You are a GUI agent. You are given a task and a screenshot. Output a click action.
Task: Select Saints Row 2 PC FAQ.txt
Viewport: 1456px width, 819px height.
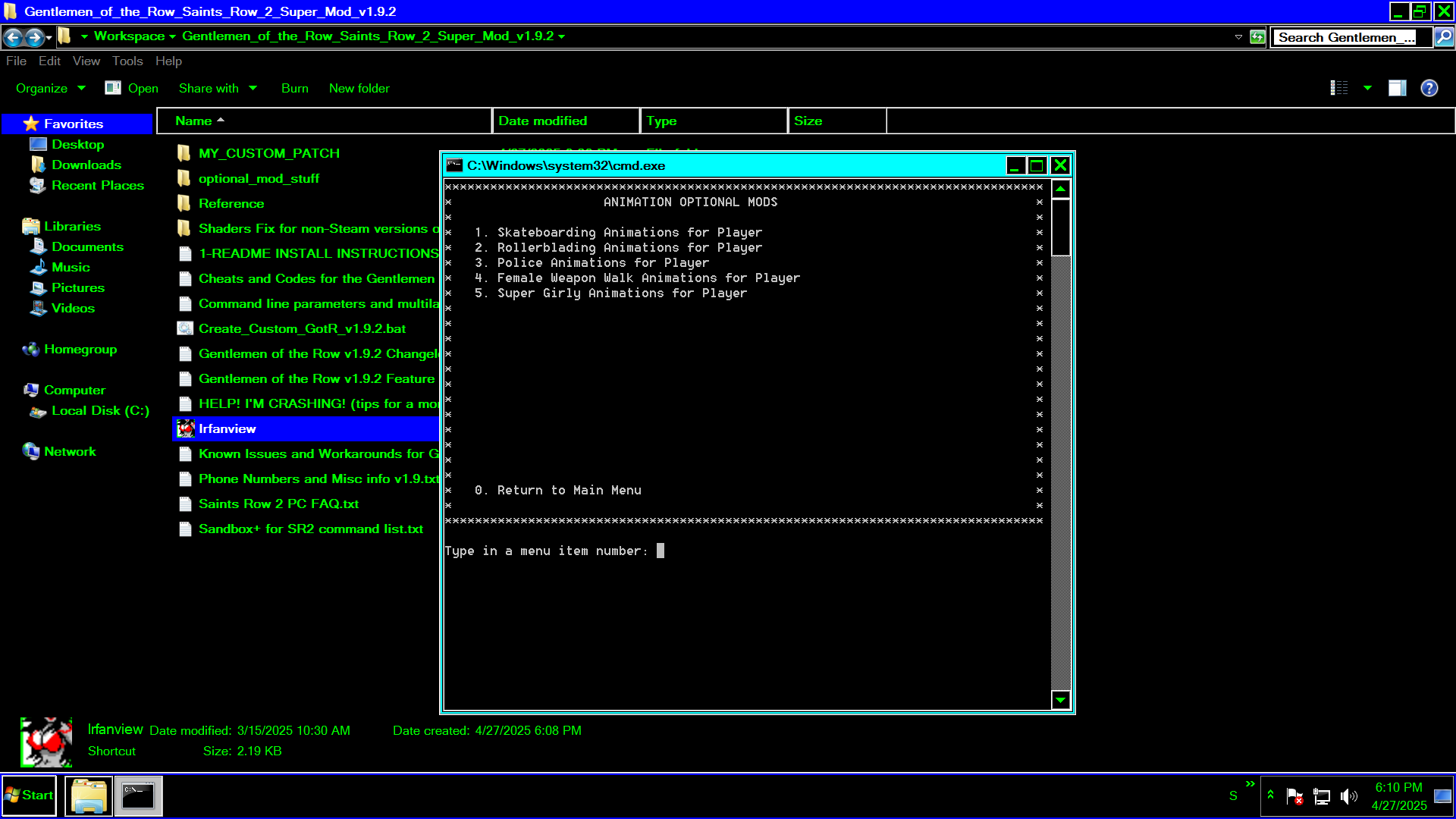(278, 504)
